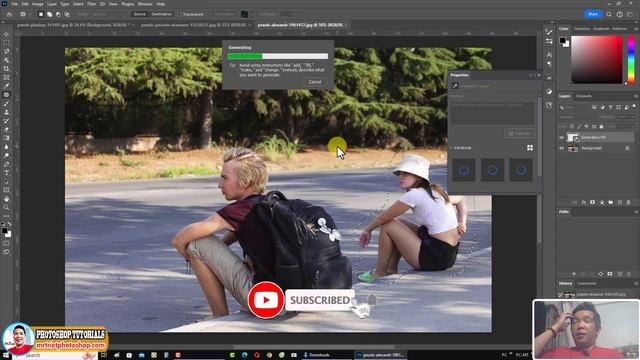The width and height of the screenshot is (640, 360).
Task: Click the Use Pattern button
Action: tap(224, 14)
